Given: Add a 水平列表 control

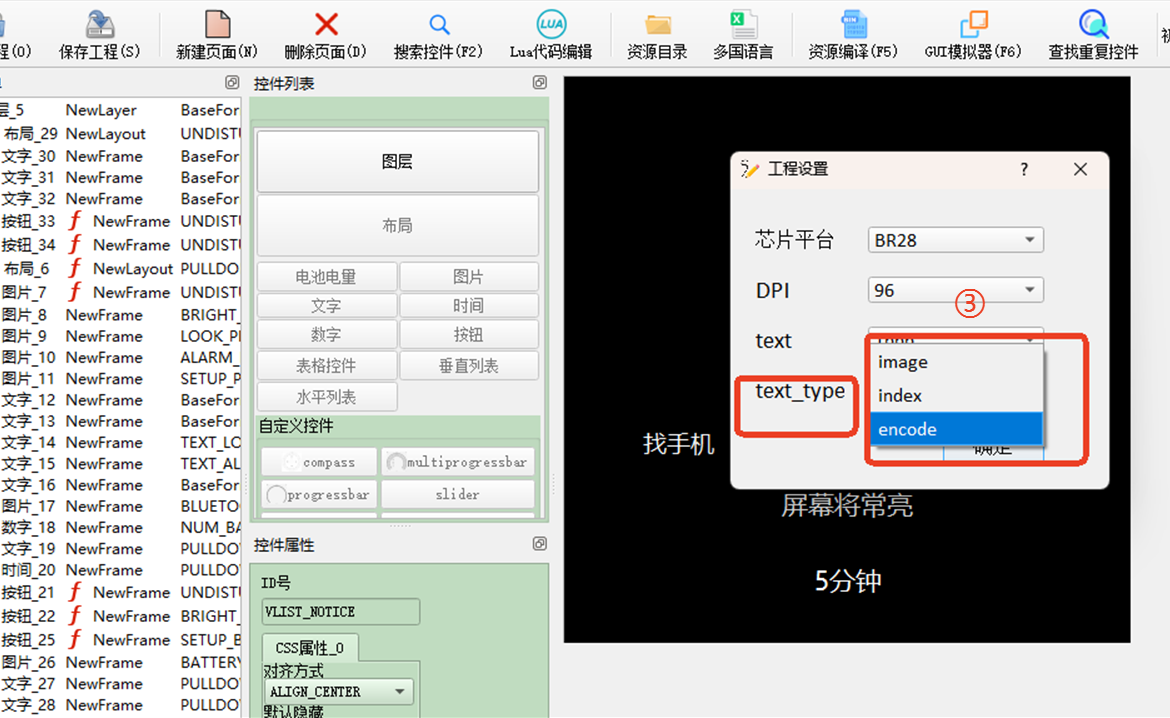Looking at the screenshot, I should point(327,397).
